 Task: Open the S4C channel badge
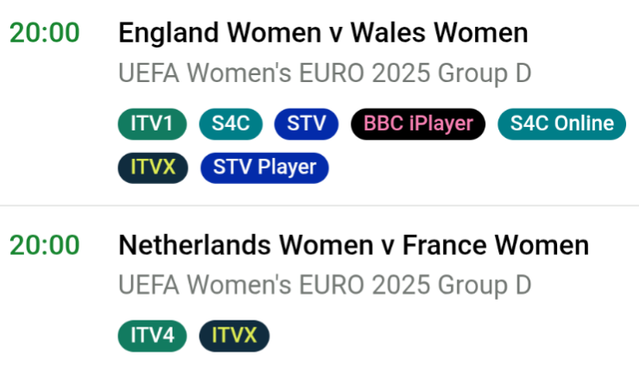click(231, 124)
